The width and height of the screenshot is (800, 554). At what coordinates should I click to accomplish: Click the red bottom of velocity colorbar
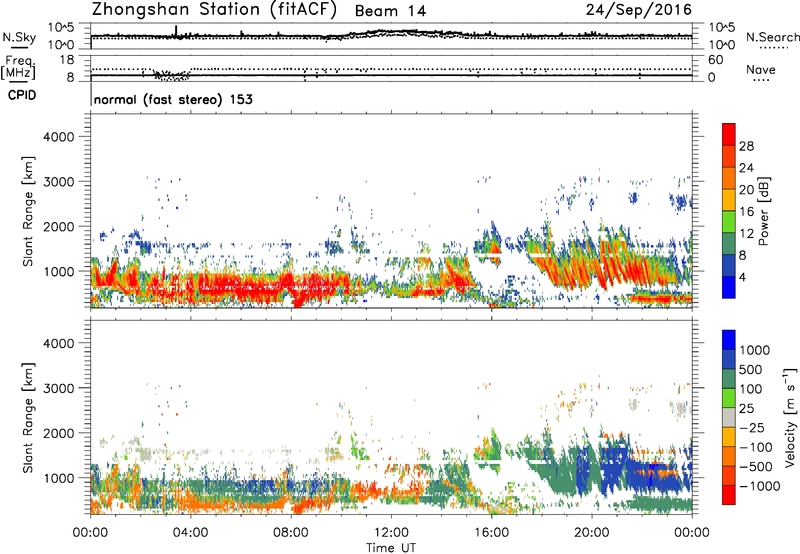pyautogui.click(x=729, y=495)
